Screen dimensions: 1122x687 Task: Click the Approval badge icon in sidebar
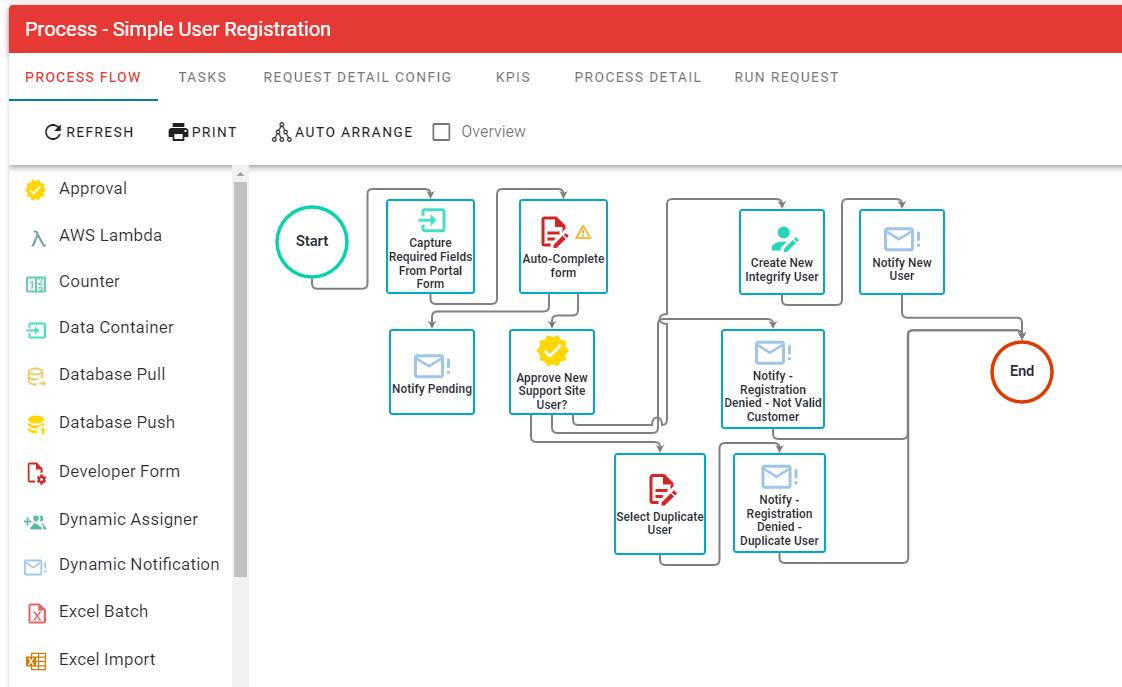tap(35, 190)
